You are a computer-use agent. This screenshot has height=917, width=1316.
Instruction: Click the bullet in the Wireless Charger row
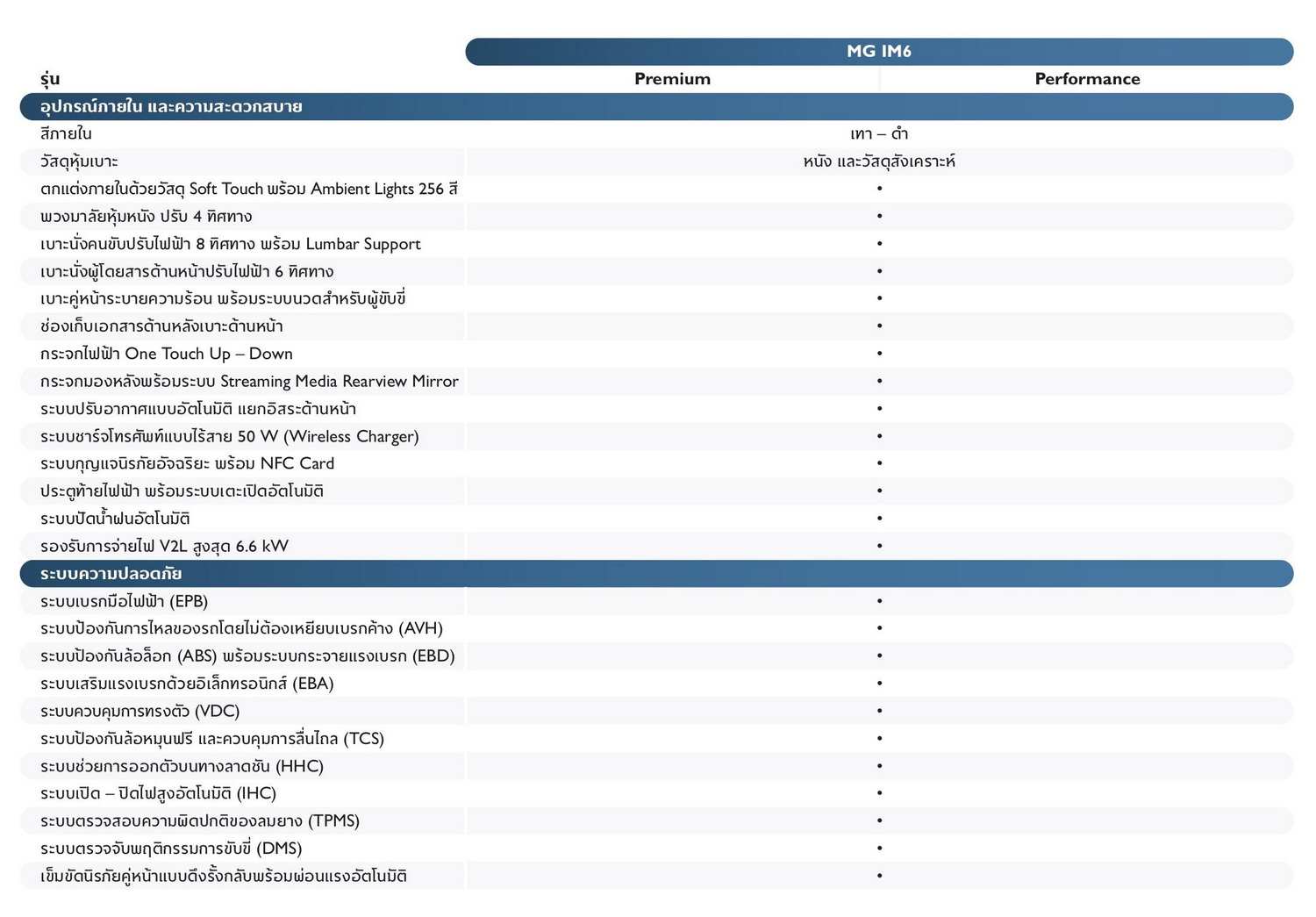pos(879,436)
